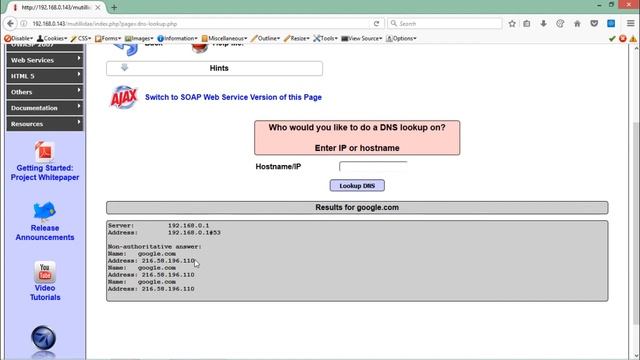Open the Cookies dropdown menu
Viewport: 640px width, 360px height.
click(x=52, y=38)
